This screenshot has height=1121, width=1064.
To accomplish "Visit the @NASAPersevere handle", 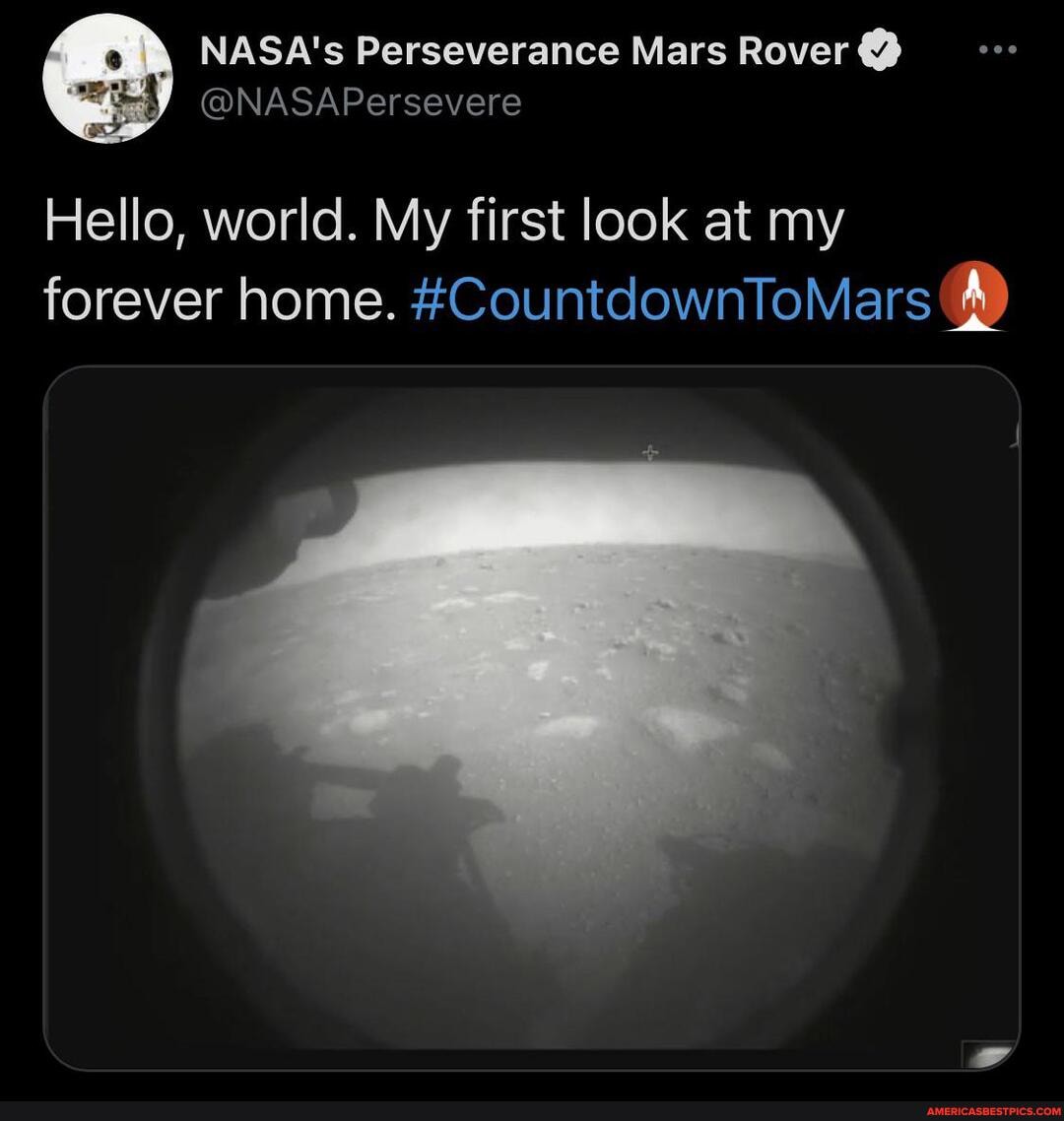I will pos(362,100).
